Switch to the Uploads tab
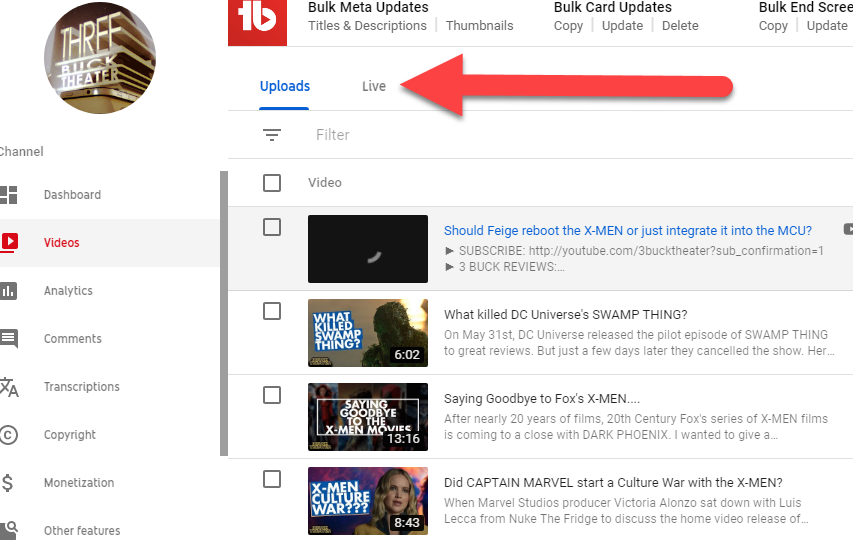This screenshot has width=853, height=540. click(x=285, y=86)
